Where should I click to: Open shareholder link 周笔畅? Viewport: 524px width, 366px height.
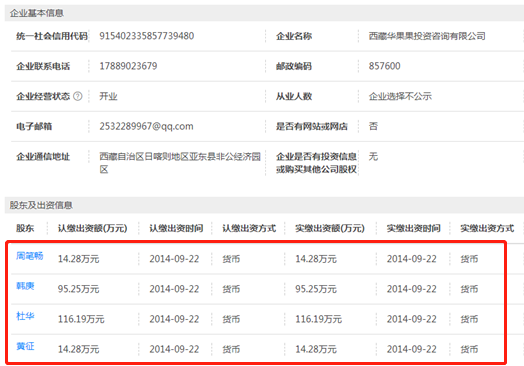pyautogui.click(x=30, y=256)
